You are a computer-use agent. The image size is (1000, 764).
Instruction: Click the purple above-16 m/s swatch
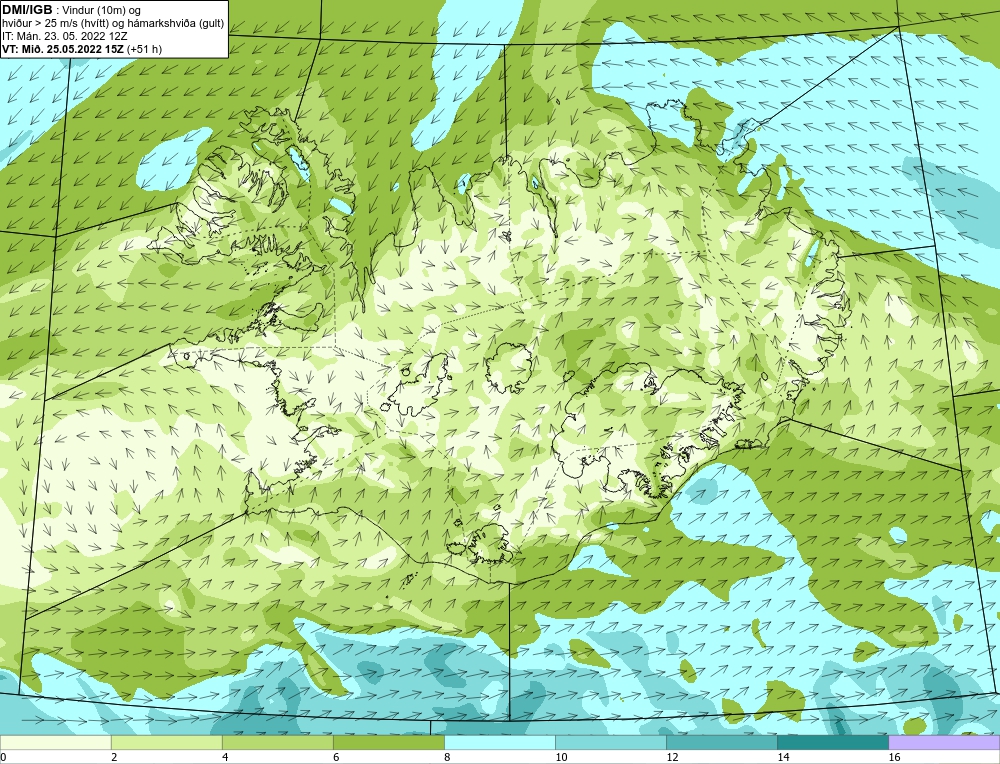tap(944, 742)
